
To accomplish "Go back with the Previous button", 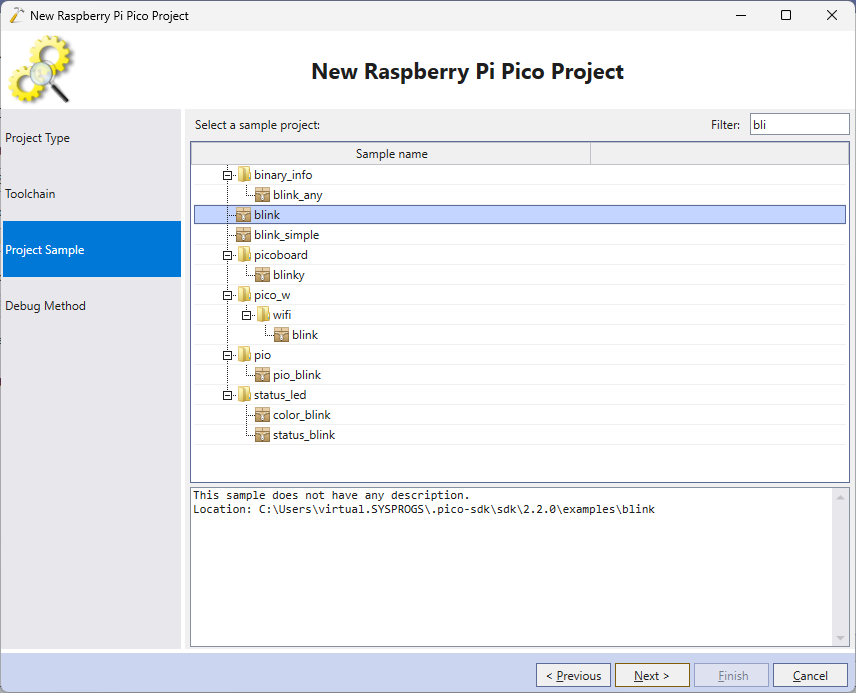I will click(x=573, y=676).
